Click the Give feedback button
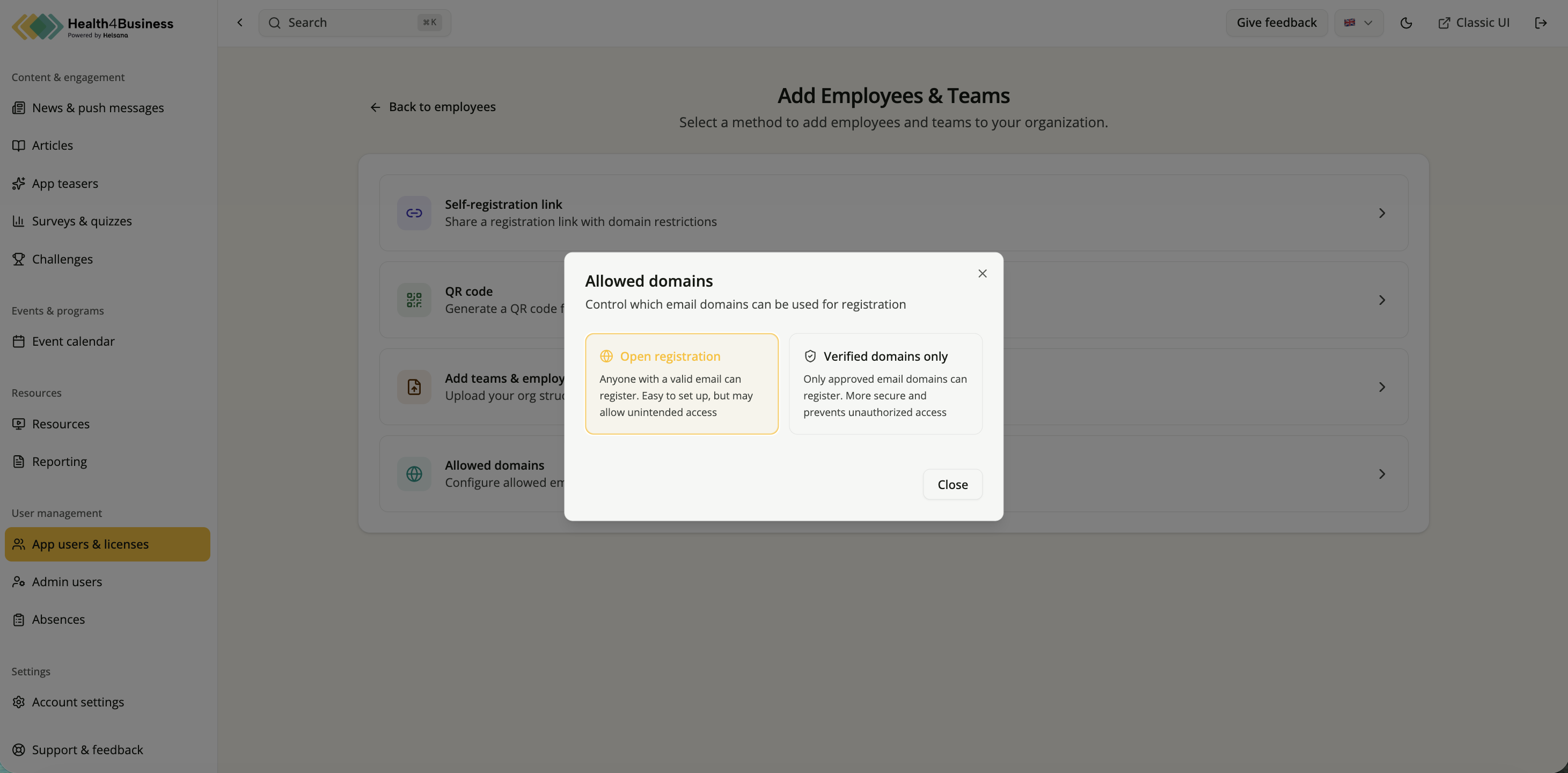The image size is (1568, 773). [x=1277, y=23]
